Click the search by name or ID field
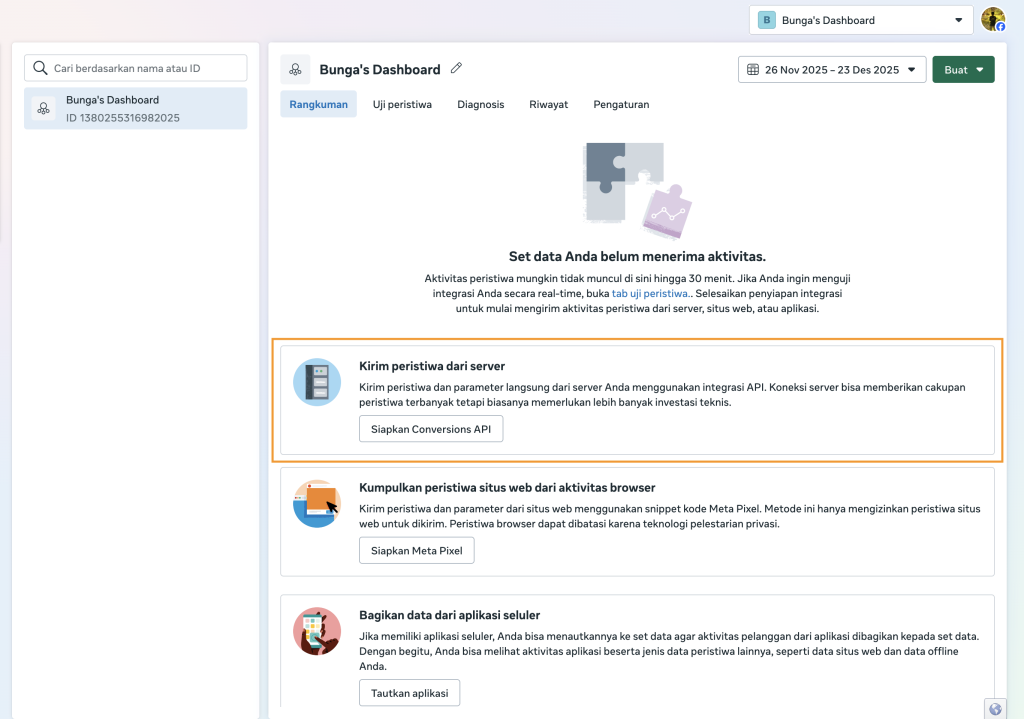Viewport: 1024px width, 719px height. click(136, 68)
